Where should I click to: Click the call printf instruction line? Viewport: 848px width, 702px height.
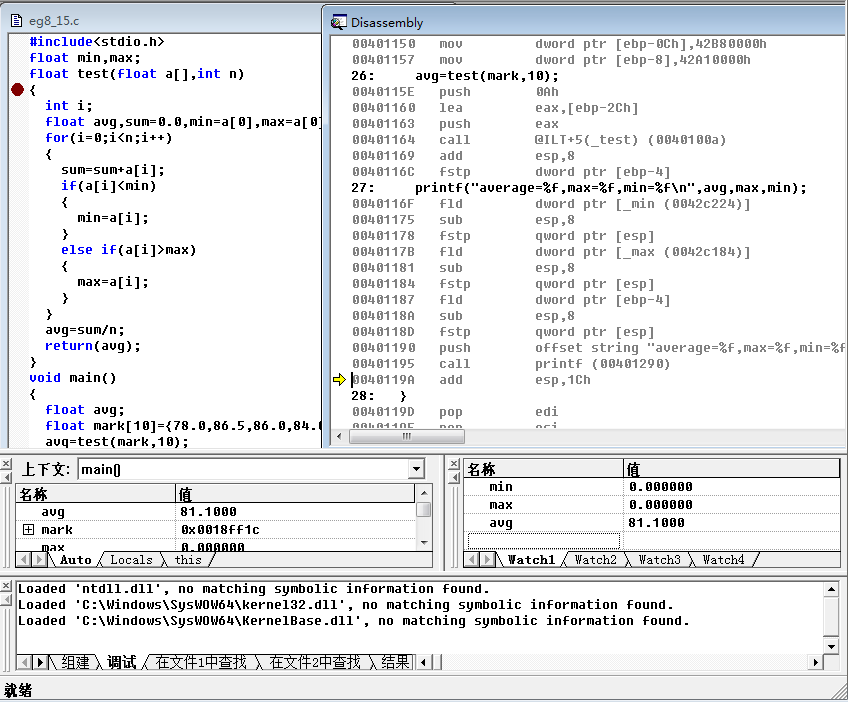[x=511, y=364]
